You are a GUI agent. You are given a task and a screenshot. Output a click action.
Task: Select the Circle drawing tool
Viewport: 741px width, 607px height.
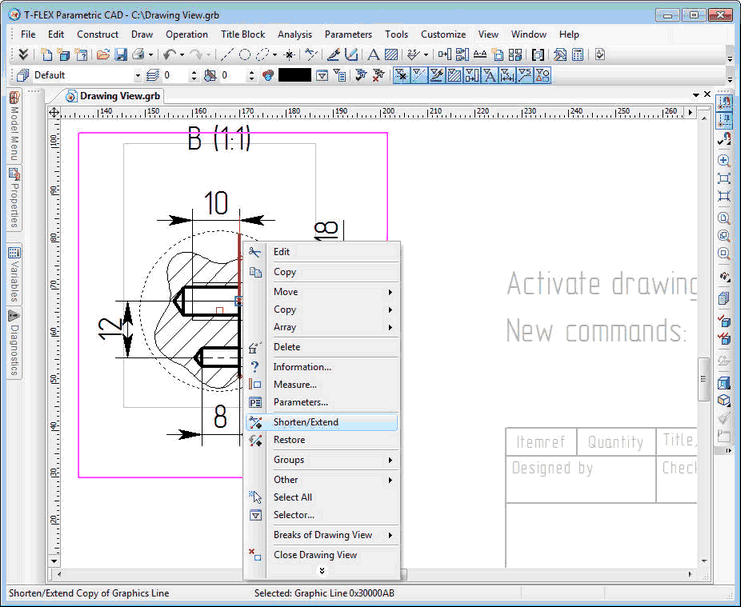[x=244, y=54]
